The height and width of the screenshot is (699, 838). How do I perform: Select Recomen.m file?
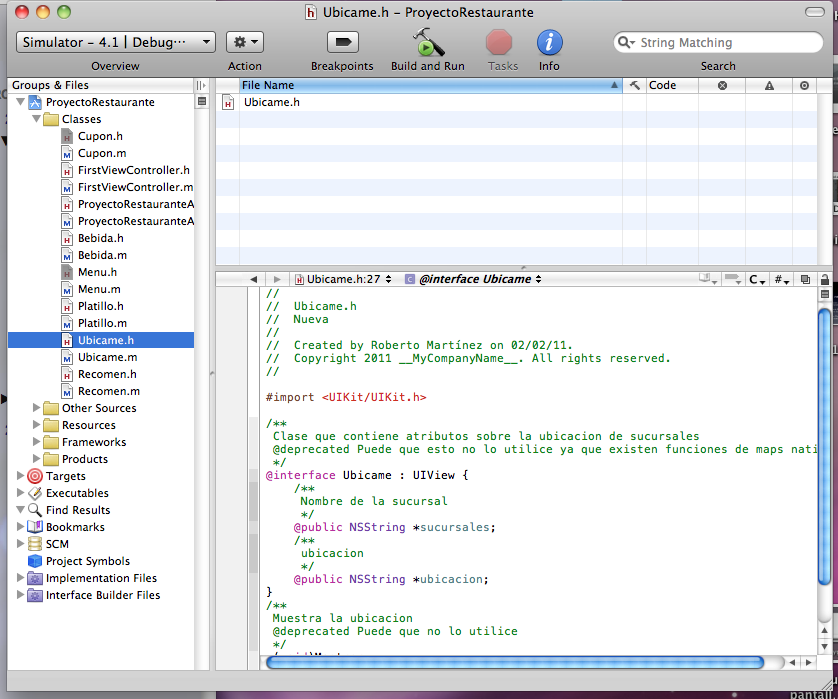(108, 392)
